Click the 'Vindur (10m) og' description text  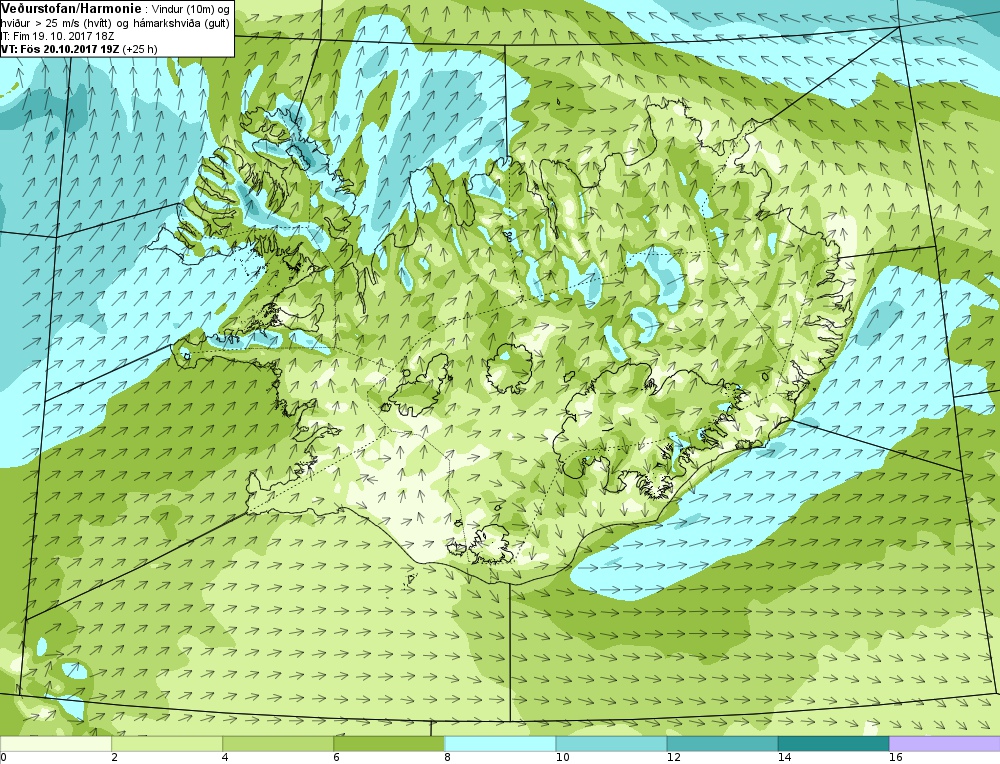tap(189, 9)
